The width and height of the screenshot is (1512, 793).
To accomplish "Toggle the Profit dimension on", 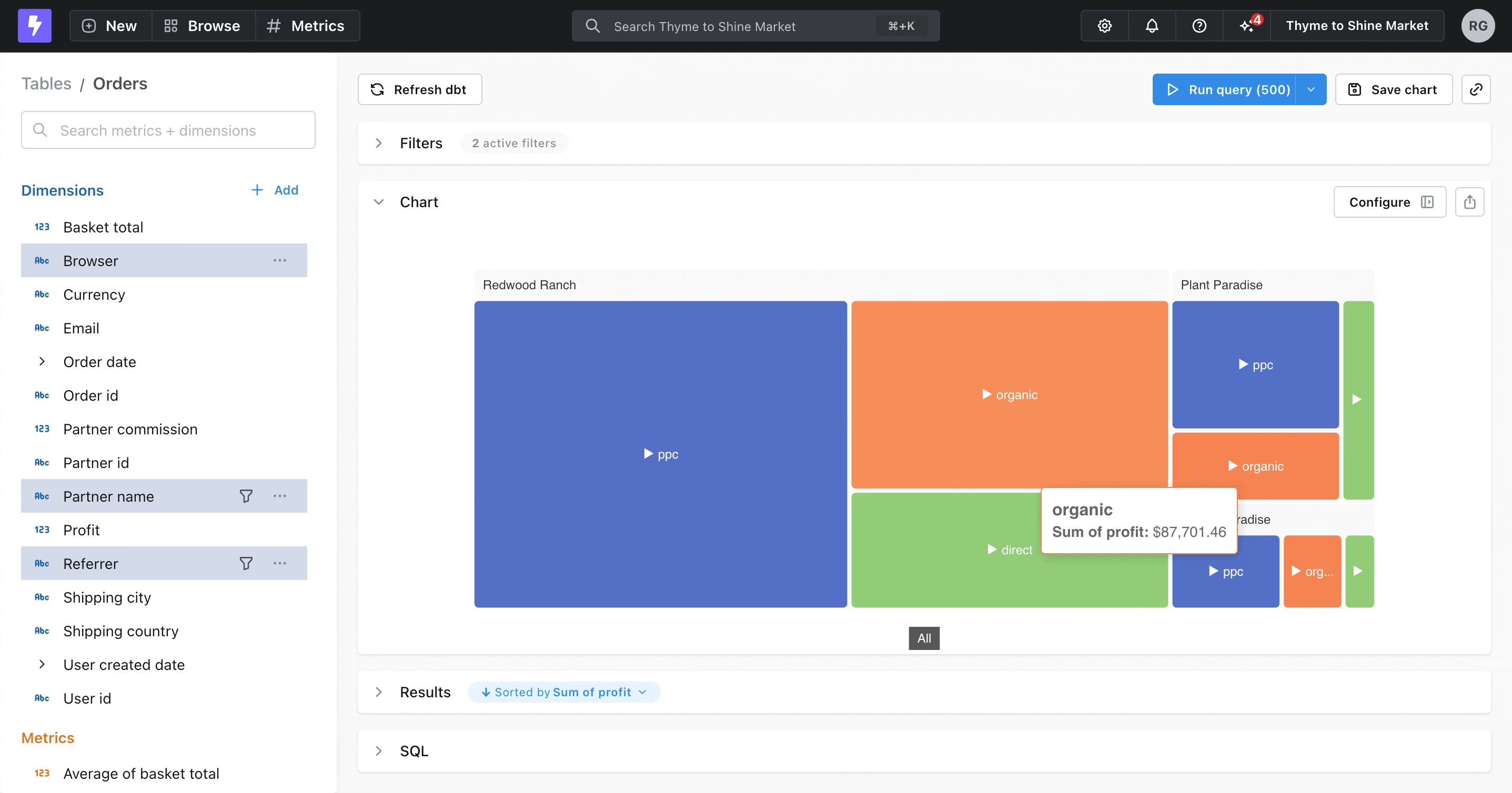I will [82, 530].
